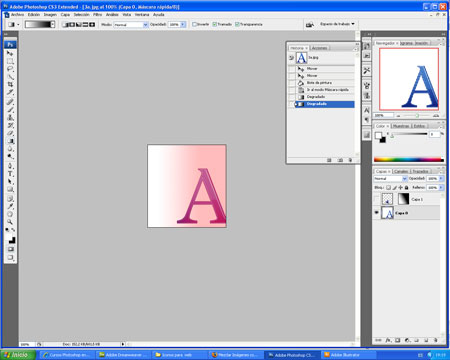Choose the radial gradient type icon
Viewport: 450px width, 360px height.
(72, 25)
